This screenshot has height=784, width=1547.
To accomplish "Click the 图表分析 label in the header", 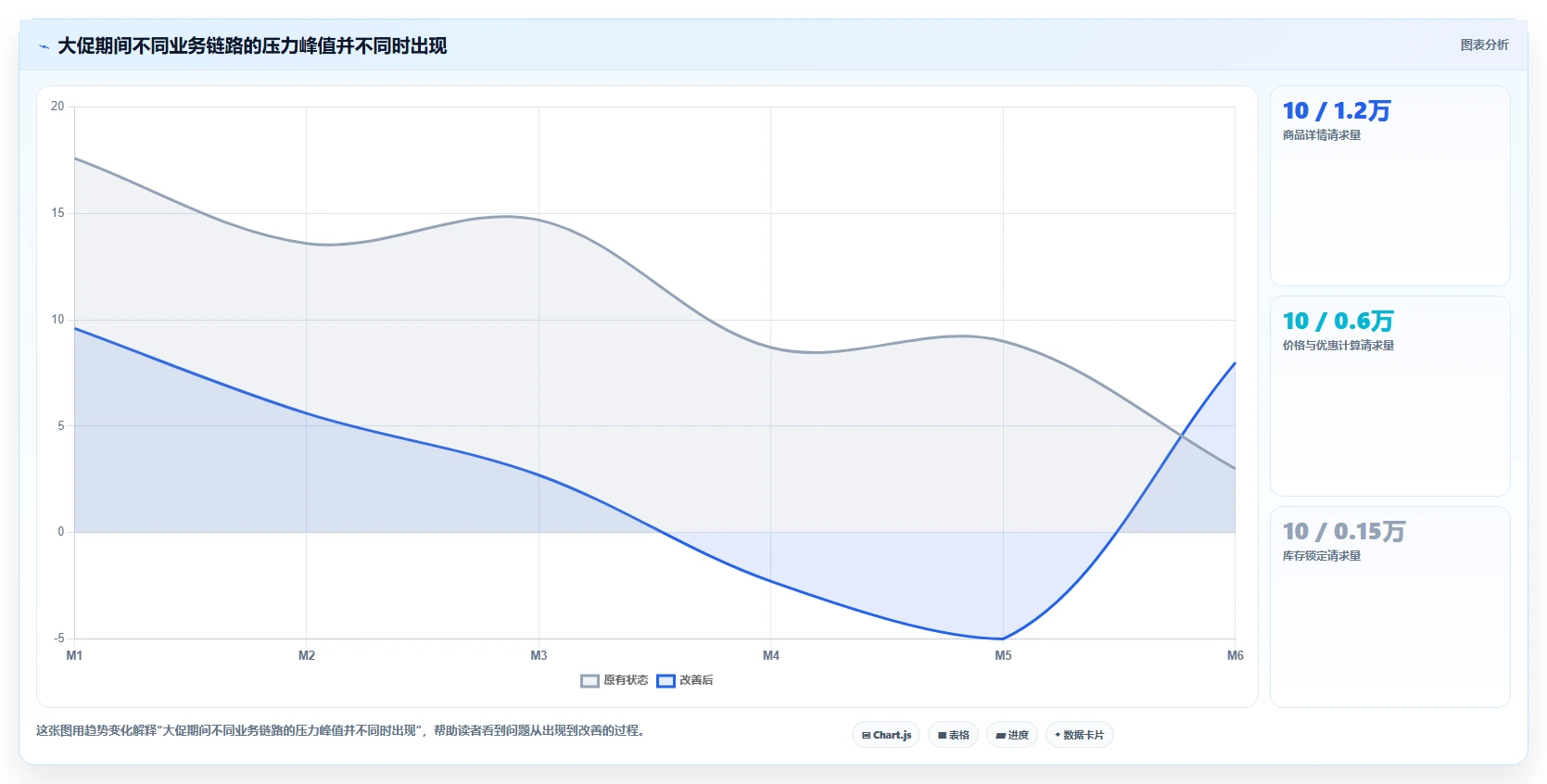I will coord(1484,44).
